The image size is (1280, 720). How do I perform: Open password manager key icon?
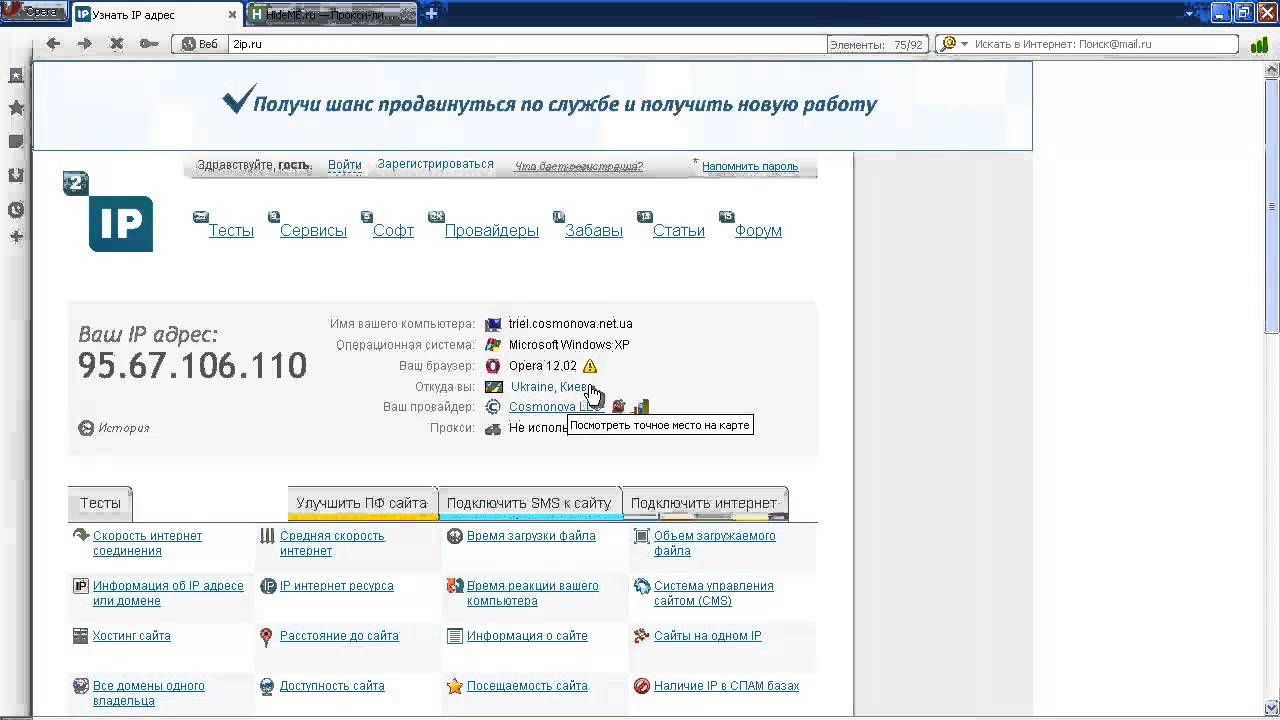148,44
